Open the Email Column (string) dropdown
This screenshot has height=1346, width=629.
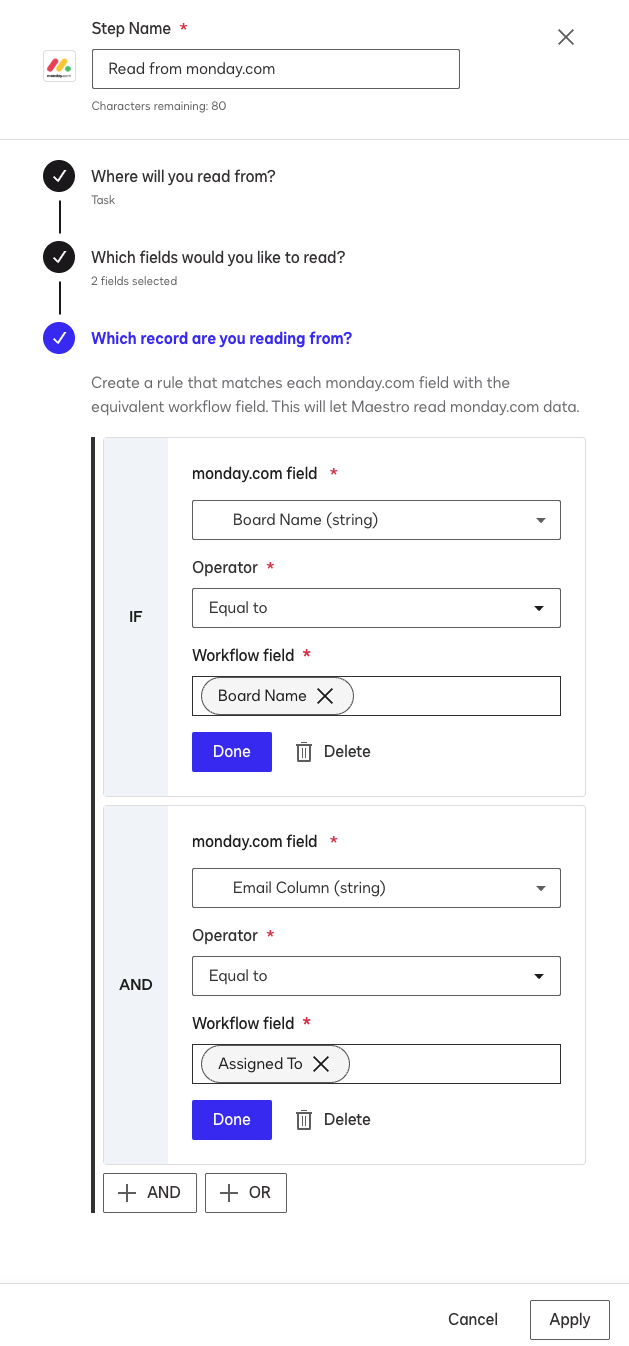[x=376, y=888]
